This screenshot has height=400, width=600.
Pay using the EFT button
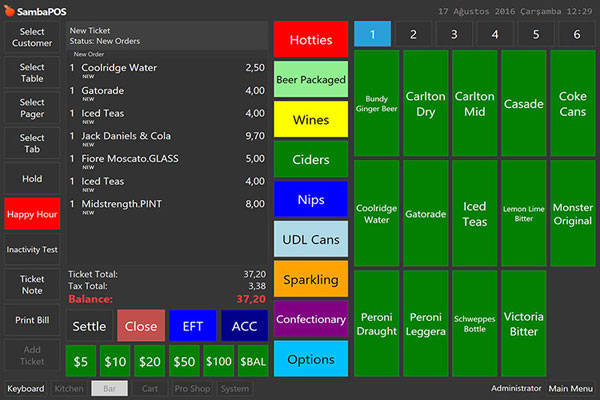[x=193, y=326]
